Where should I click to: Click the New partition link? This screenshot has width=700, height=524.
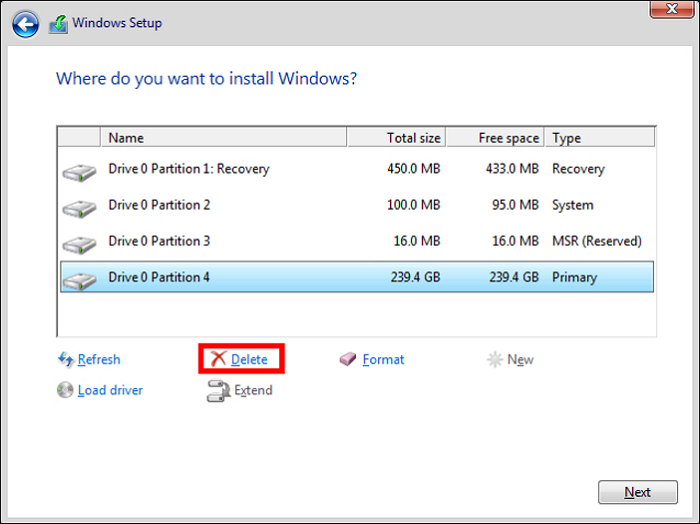click(x=520, y=359)
